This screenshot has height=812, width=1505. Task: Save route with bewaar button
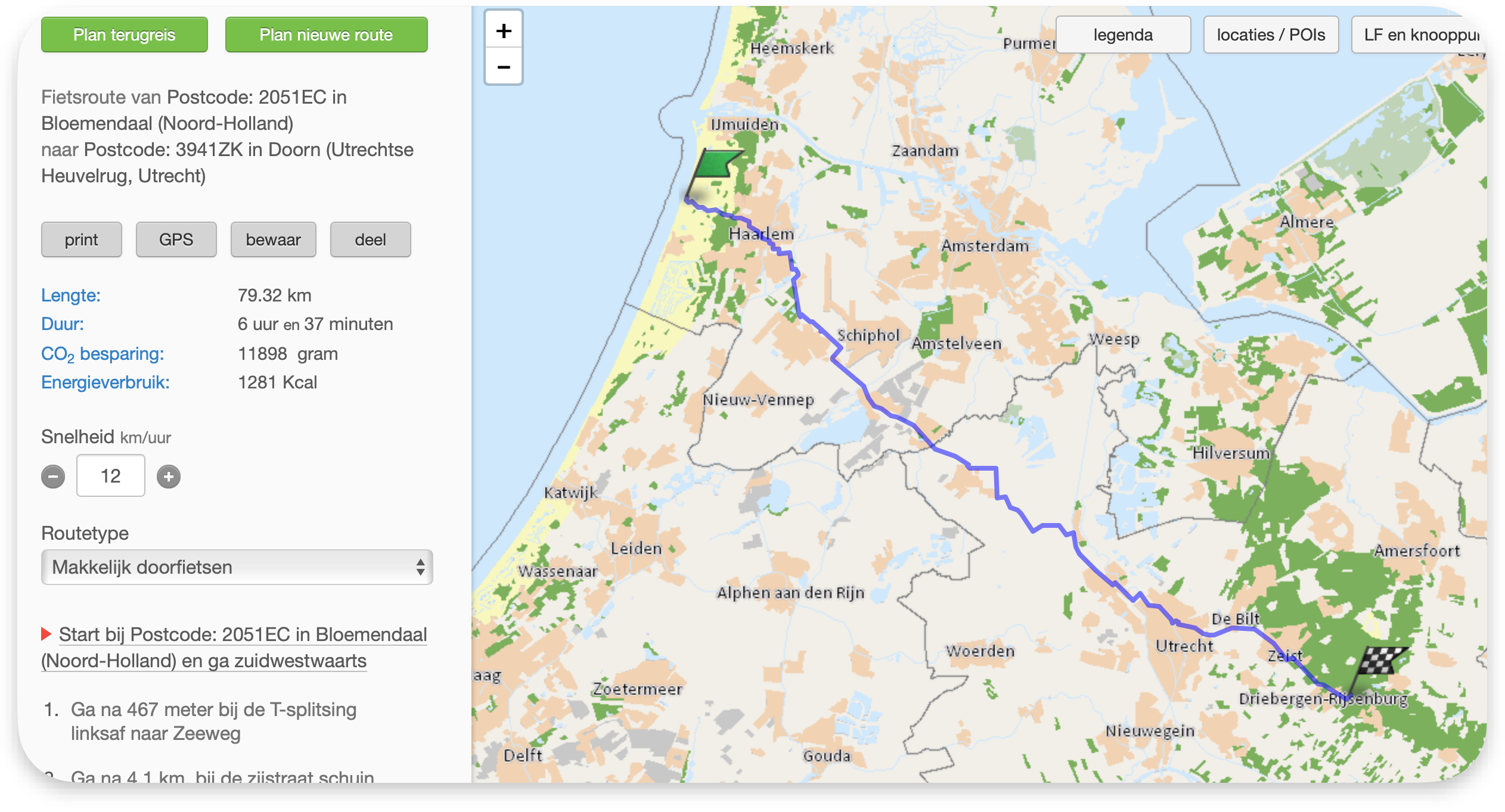point(273,240)
